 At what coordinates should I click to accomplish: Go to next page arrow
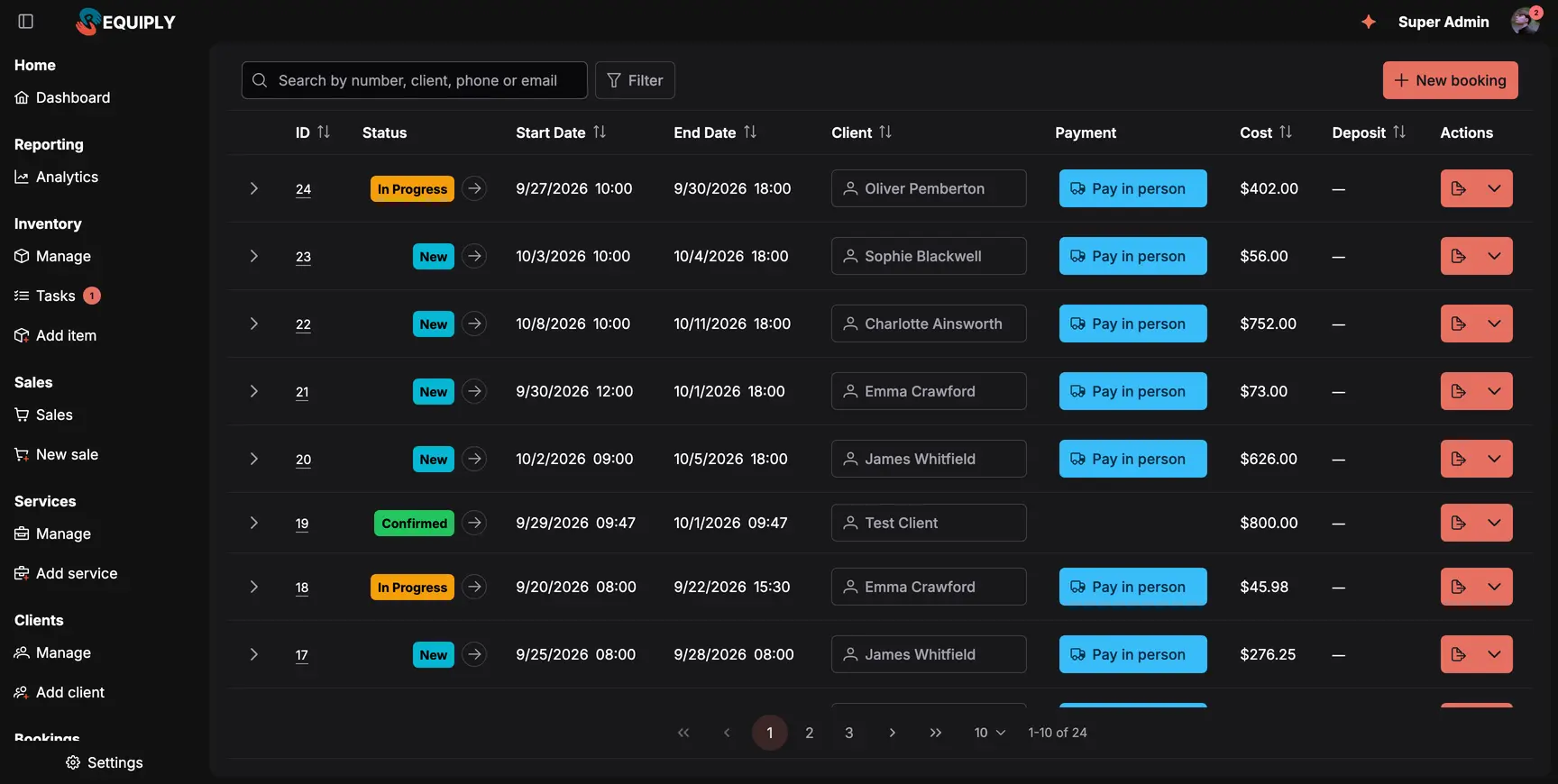893,733
